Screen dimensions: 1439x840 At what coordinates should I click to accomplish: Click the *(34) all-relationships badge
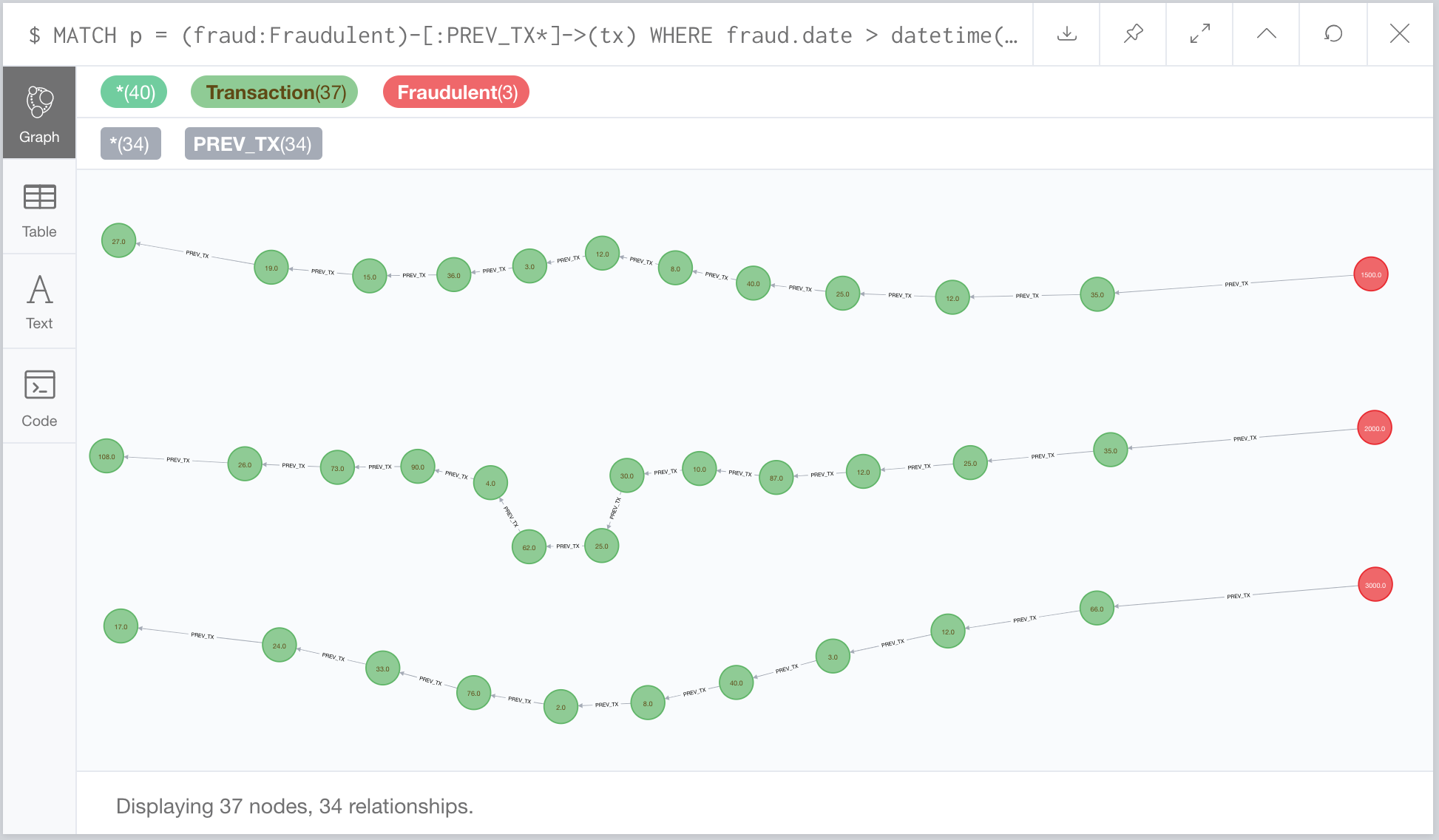pyautogui.click(x=130, y=143)
